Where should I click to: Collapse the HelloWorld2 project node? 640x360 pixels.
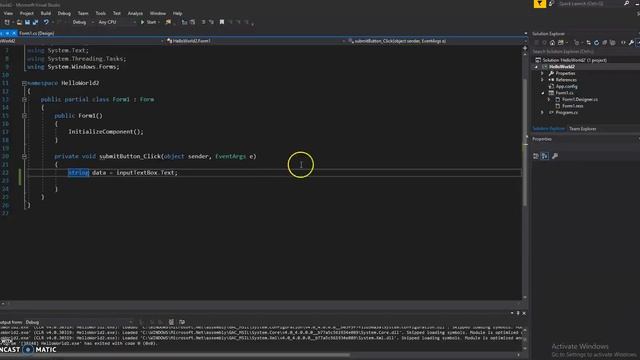click(x=536, y=67)
